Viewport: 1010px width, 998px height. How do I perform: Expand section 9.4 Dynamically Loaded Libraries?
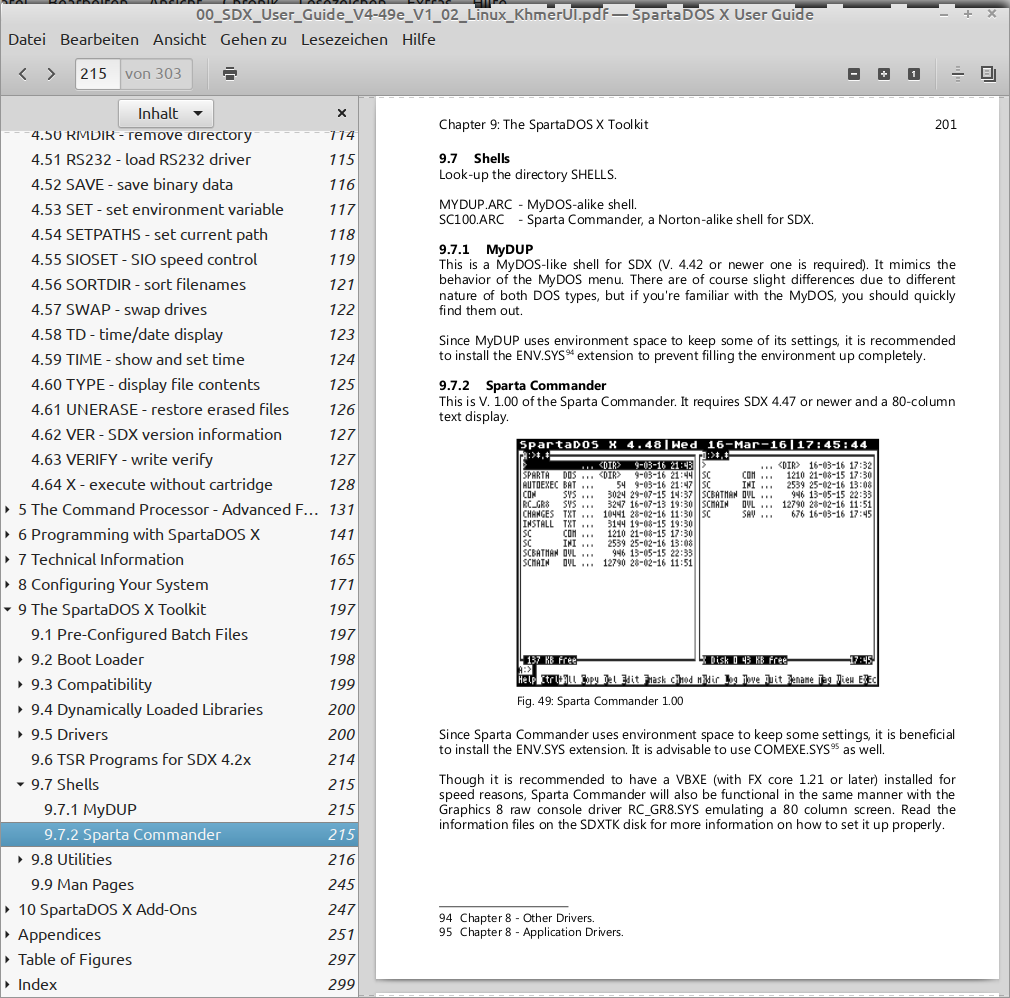click(x=20, y=710)
